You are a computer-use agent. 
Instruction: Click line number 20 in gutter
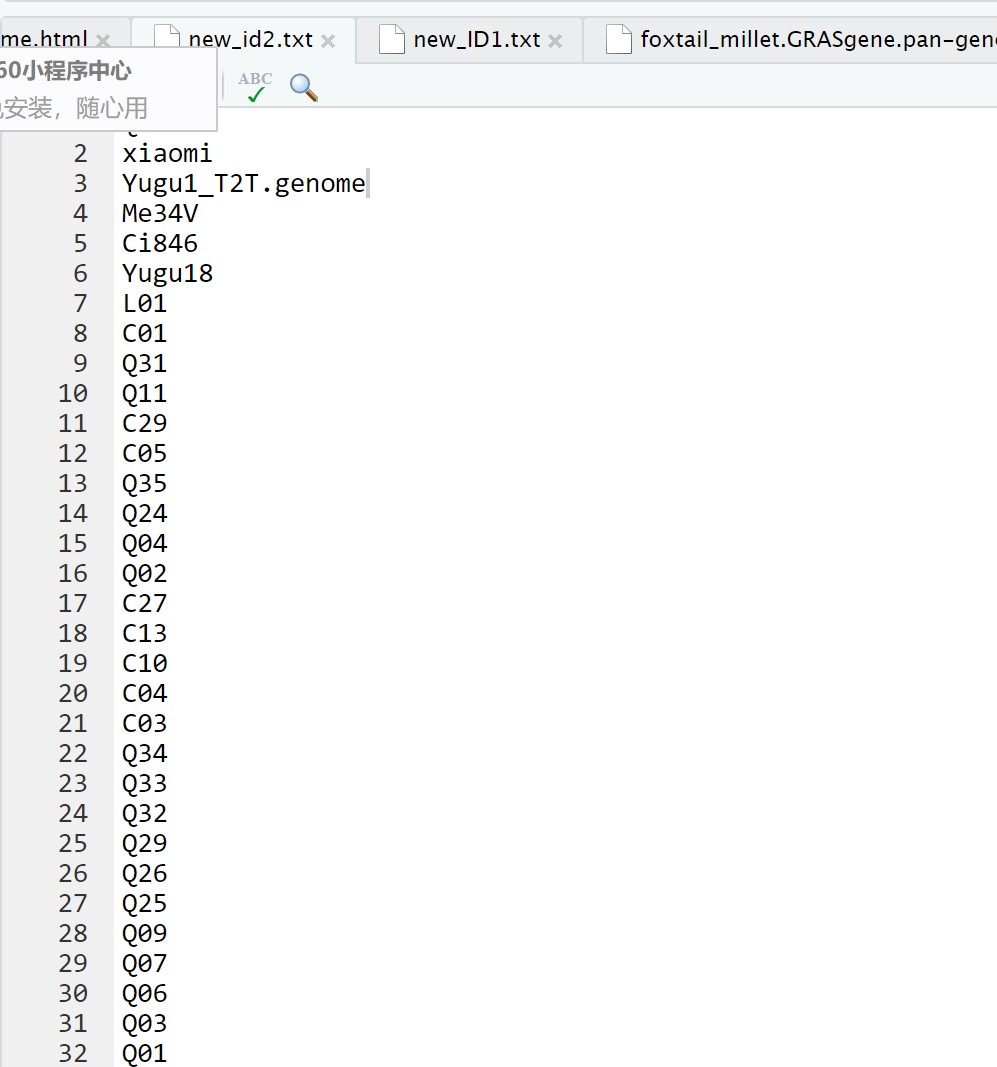[73, 693]
